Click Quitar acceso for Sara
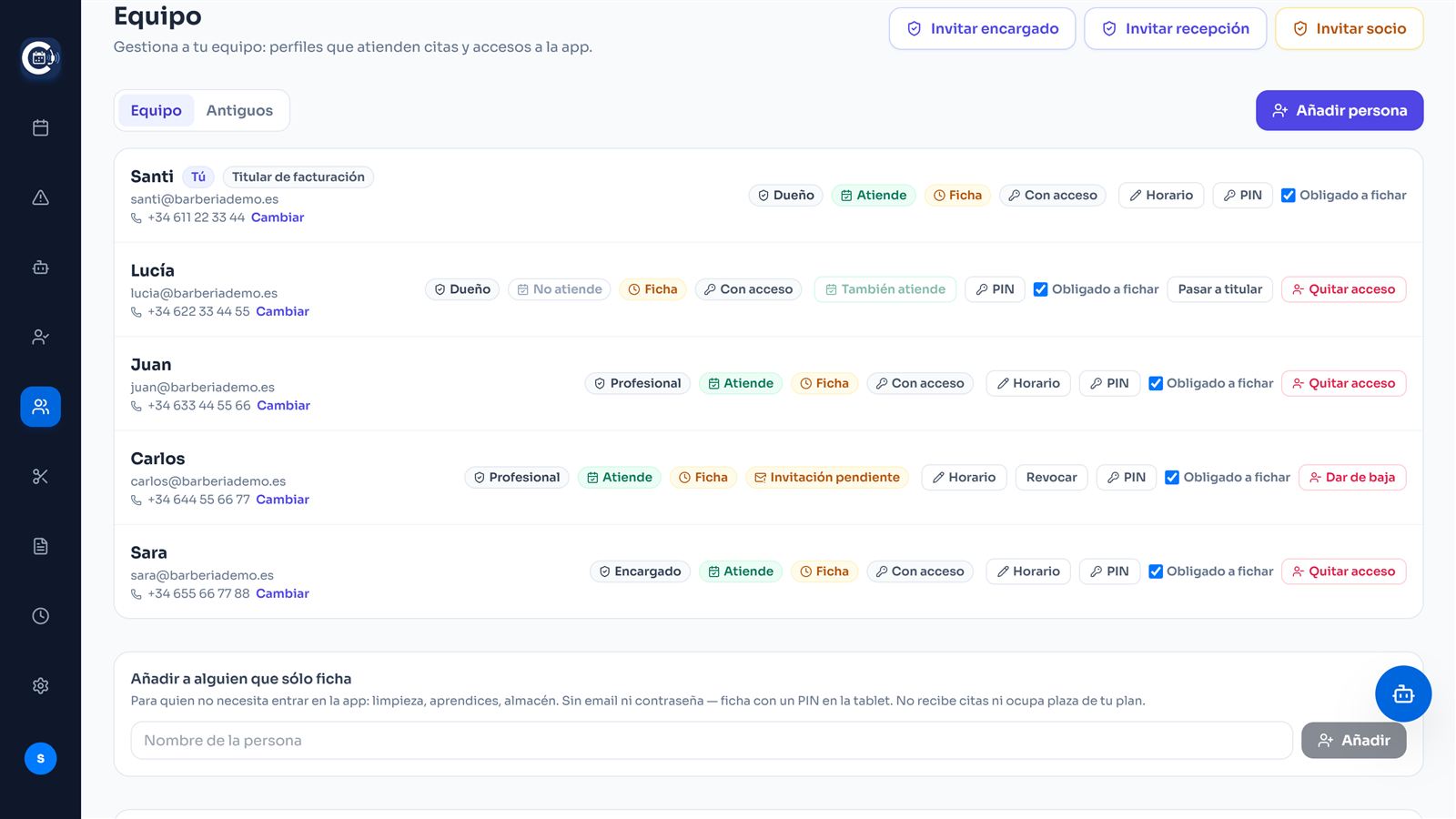The height and width of the screenshot is (819, 1456). pyautogui.click(x=1343, y=571)
